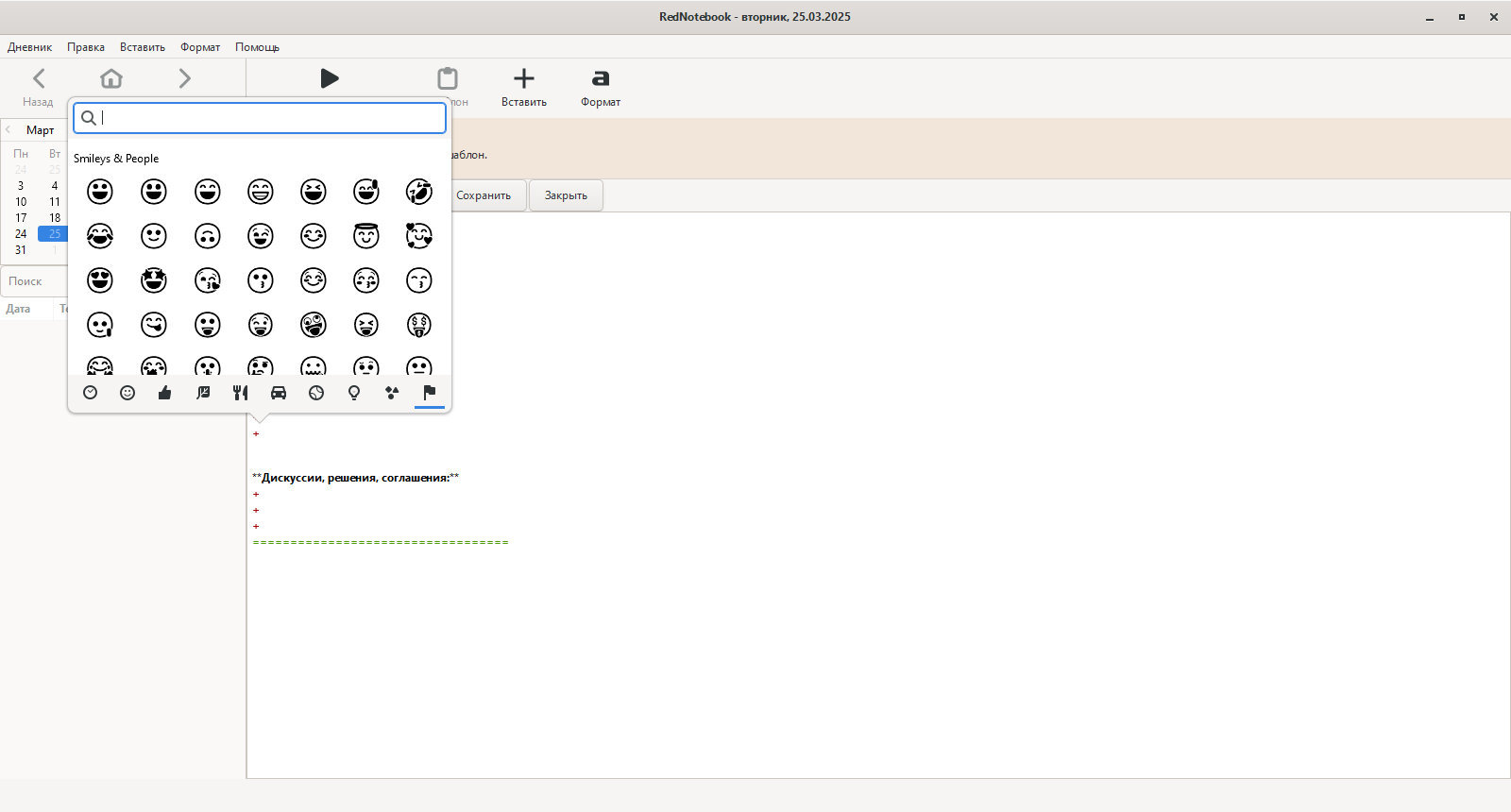Click the emoji search input field
Viewport: 1511px width, 812px height.
pyautogui.click(x=269, y=118)
